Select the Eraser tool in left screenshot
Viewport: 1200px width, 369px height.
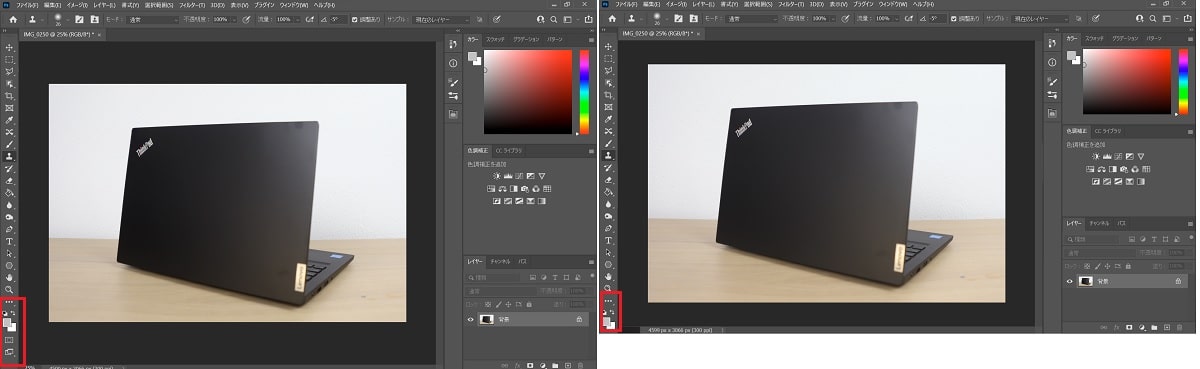pyautogui.click(x=9, y=180)
